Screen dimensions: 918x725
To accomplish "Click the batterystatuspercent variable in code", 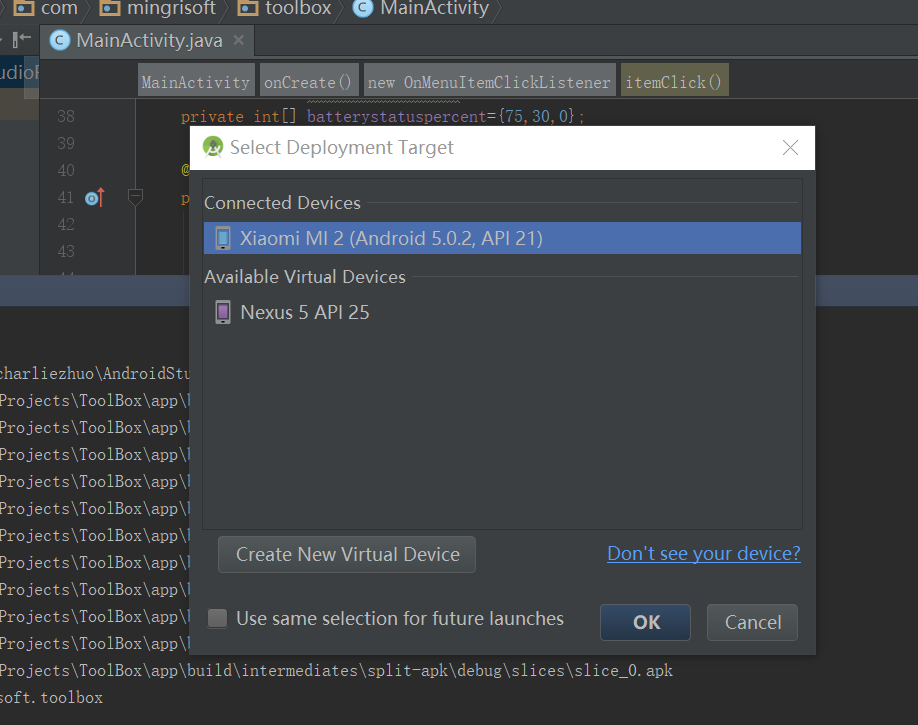I will (x=396, y=117).
